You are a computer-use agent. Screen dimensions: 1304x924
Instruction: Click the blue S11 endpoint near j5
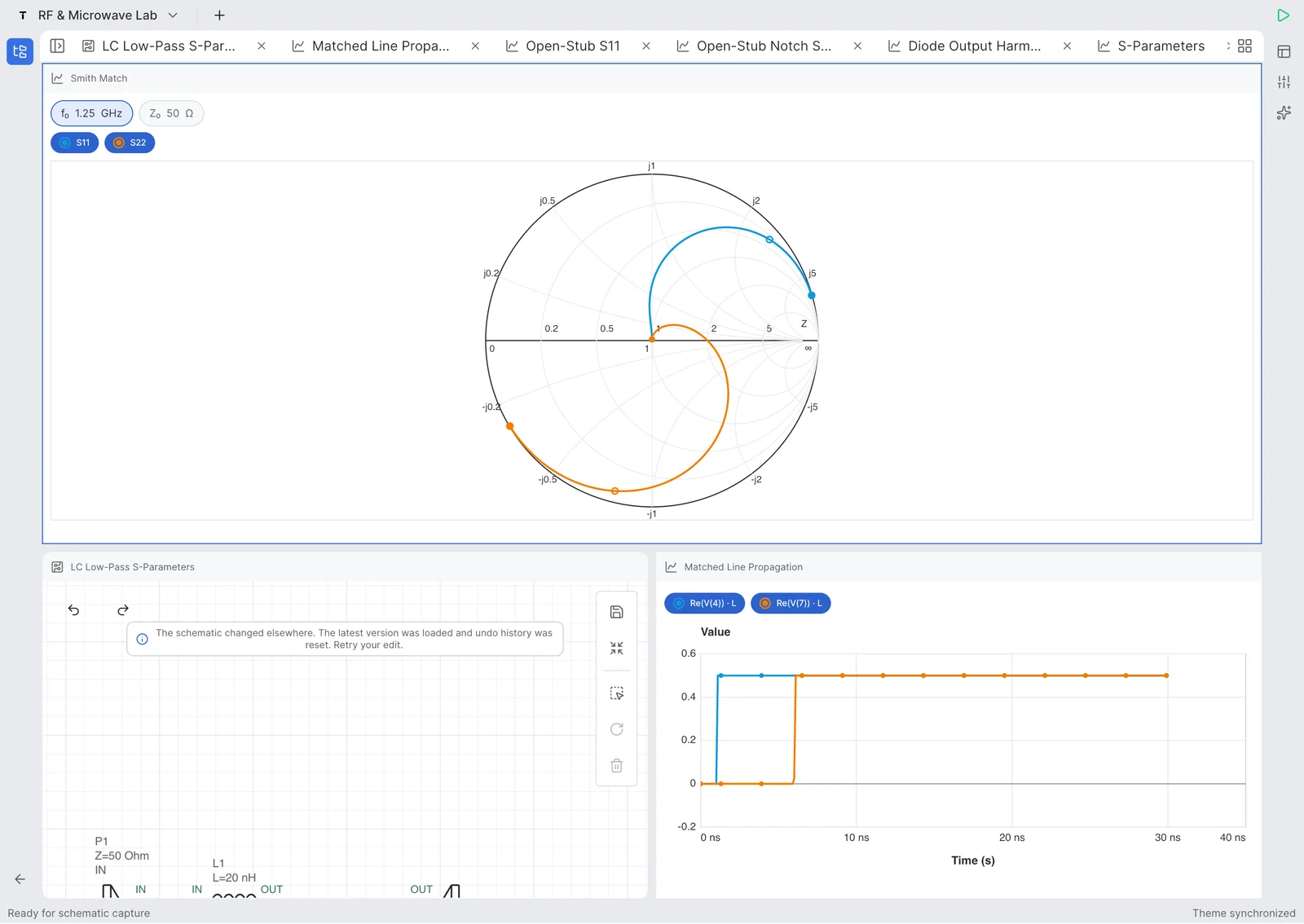pyautogui.click(x=811, y=296)
